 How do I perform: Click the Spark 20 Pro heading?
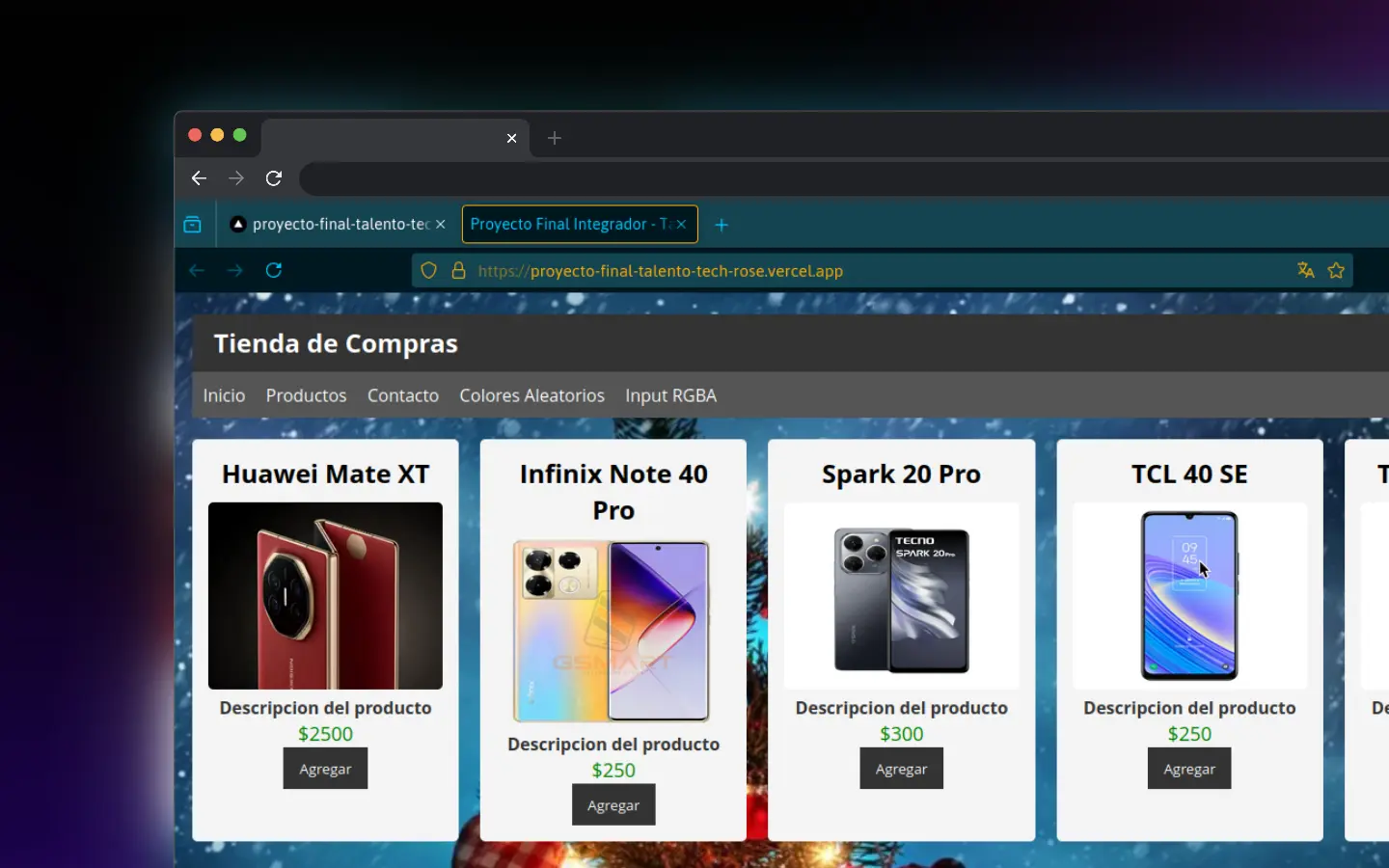tap(901, 475)
